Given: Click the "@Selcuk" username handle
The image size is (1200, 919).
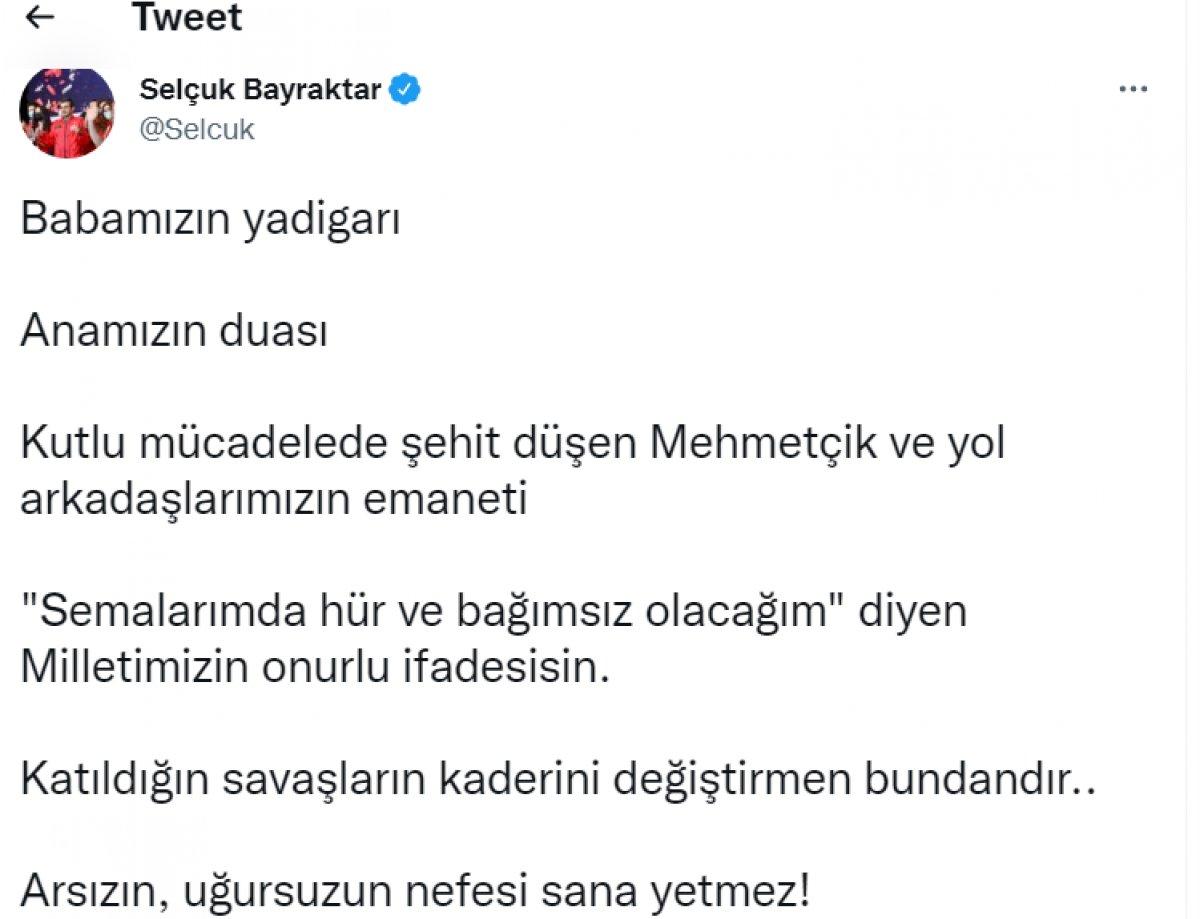Looking at the screenshot, I should (198, 128).
